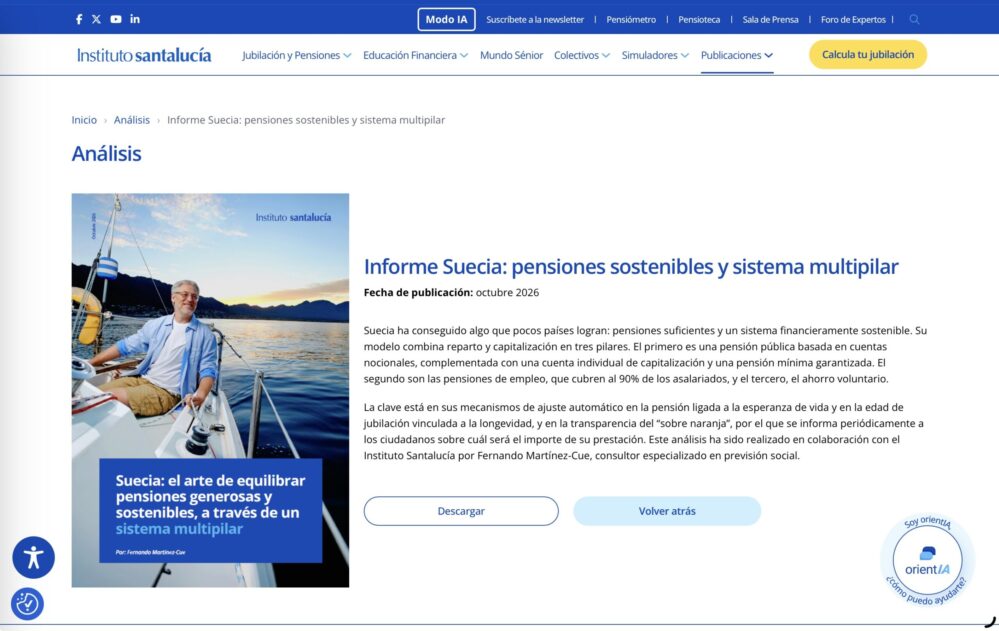Click the Volver atrás button
The width and height of the screenshot is (999, 631).
[x=667, y=511]
